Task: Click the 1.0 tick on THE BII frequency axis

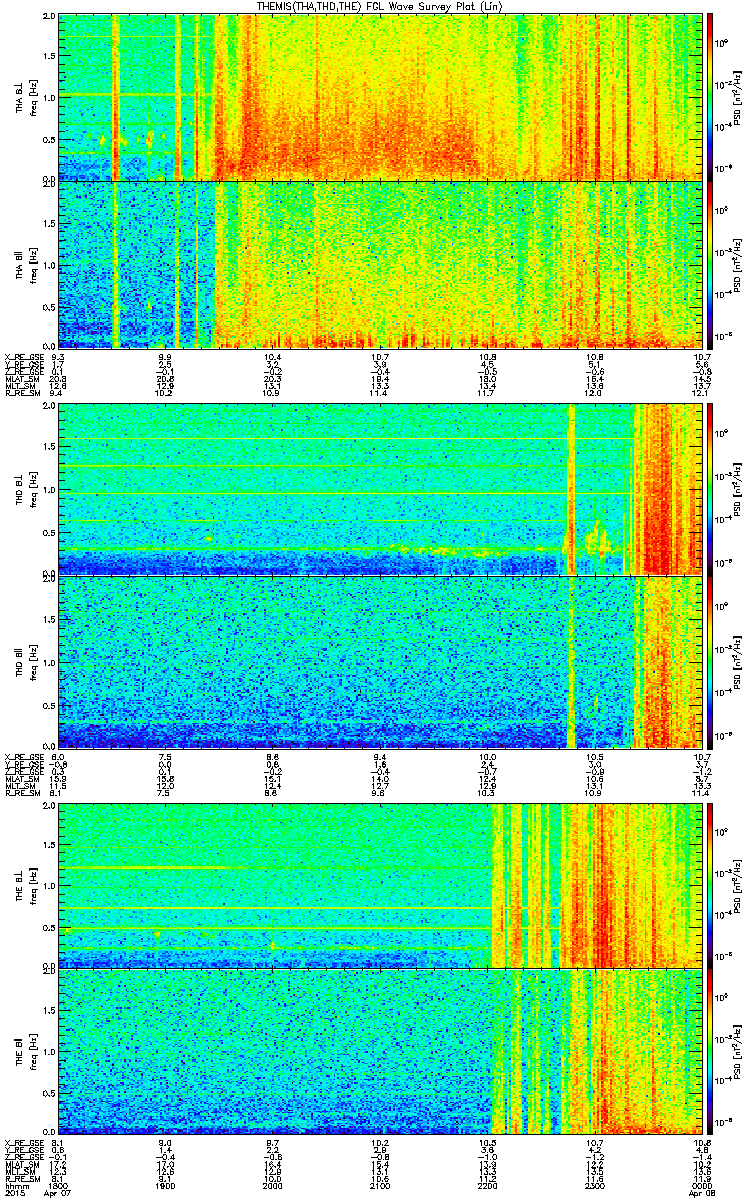Action: pos(49,1052)
